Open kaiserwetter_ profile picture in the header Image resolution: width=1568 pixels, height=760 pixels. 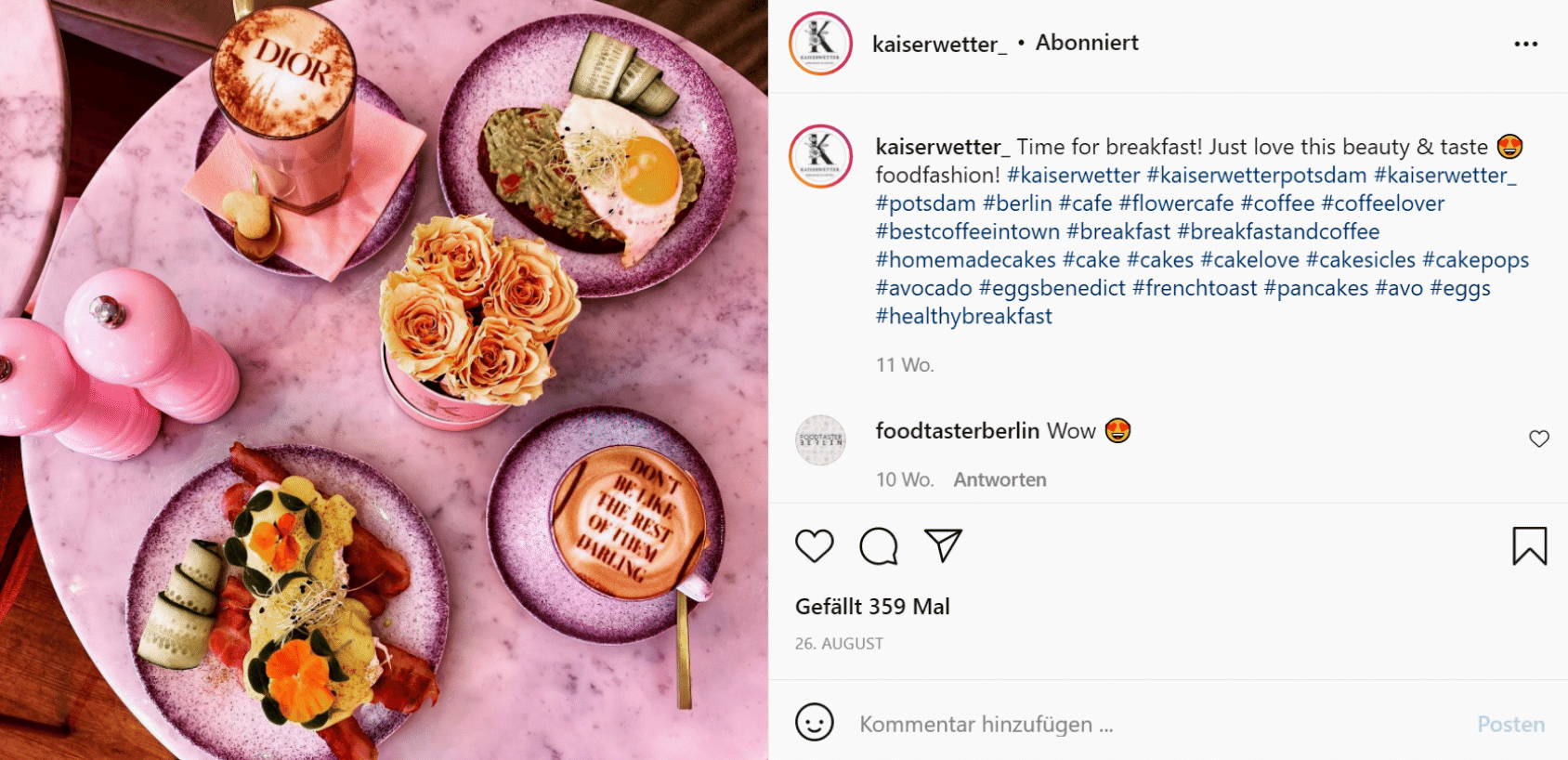[820, 43]
